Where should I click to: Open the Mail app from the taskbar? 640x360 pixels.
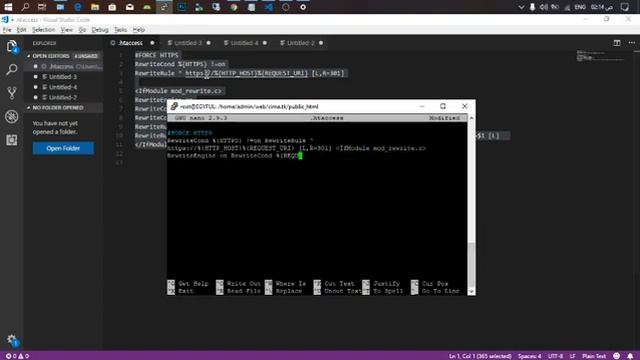(x=130, y=7)
